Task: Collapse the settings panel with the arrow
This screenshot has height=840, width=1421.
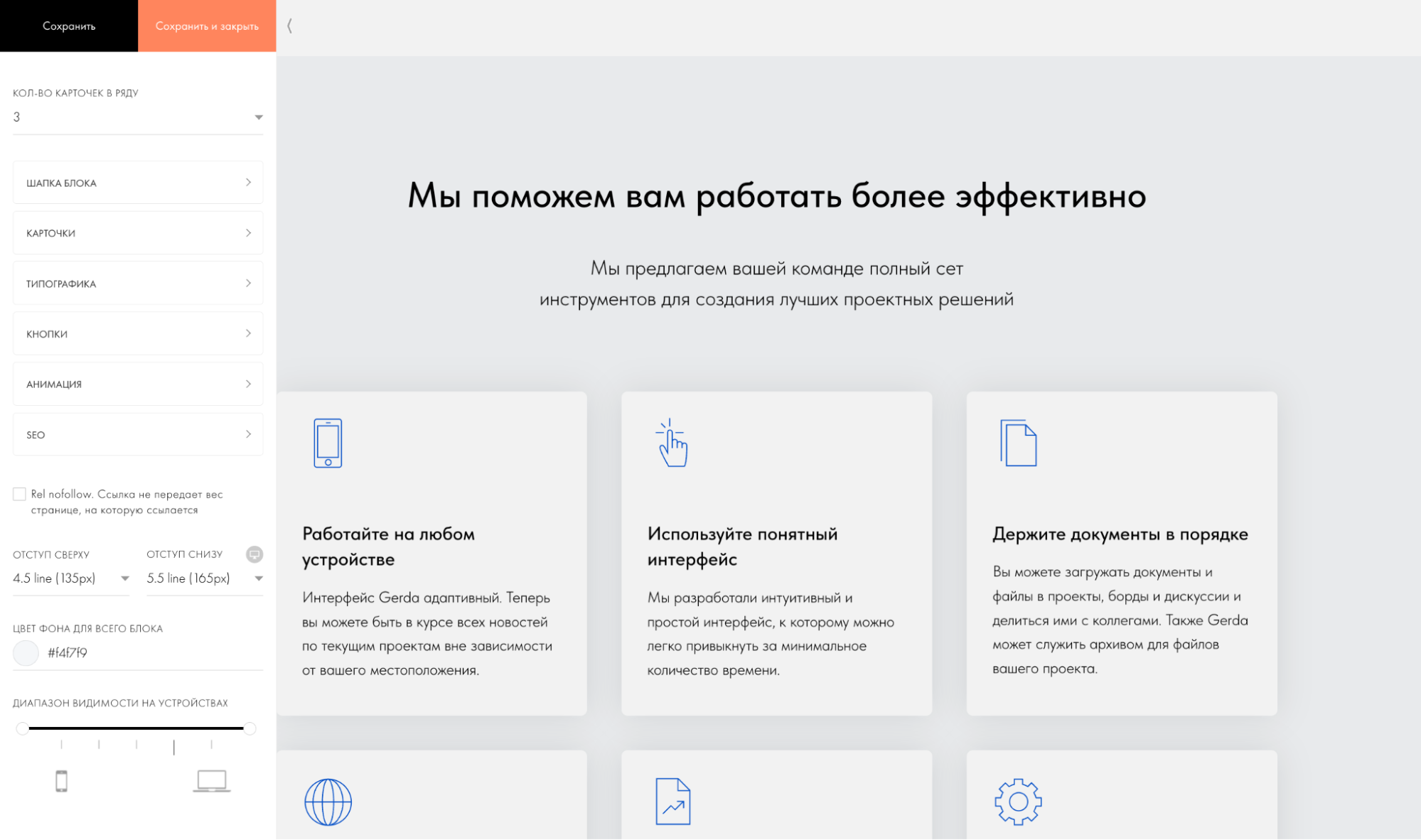Action: point(289,26)
